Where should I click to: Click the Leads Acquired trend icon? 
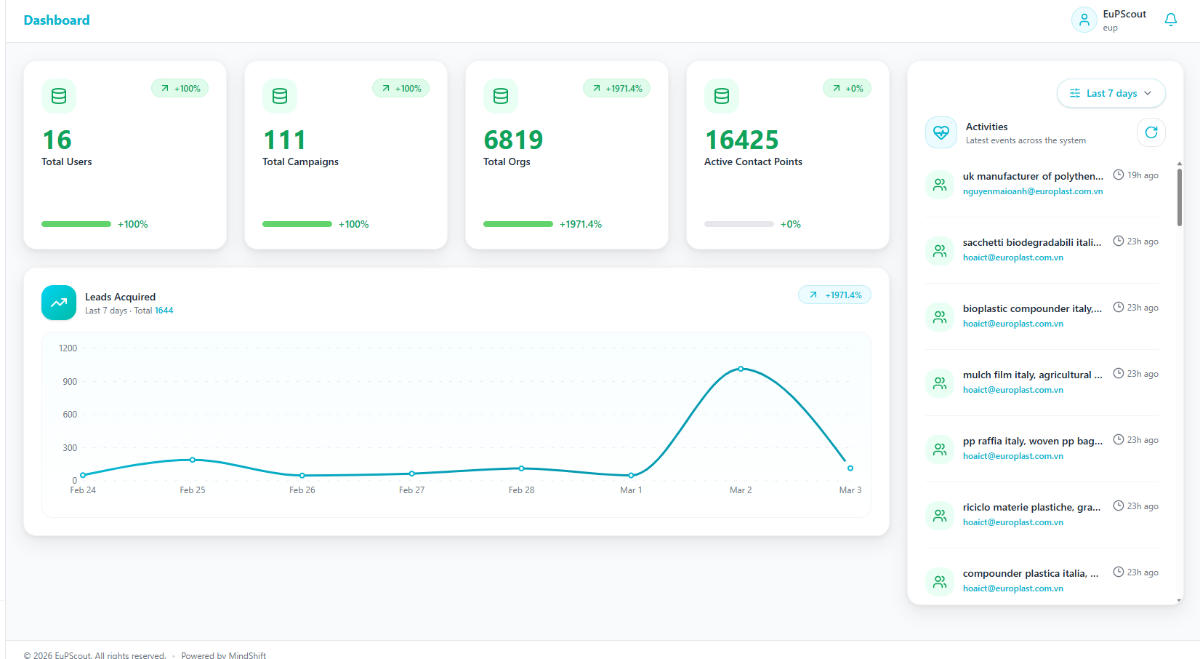pos(59,303)
